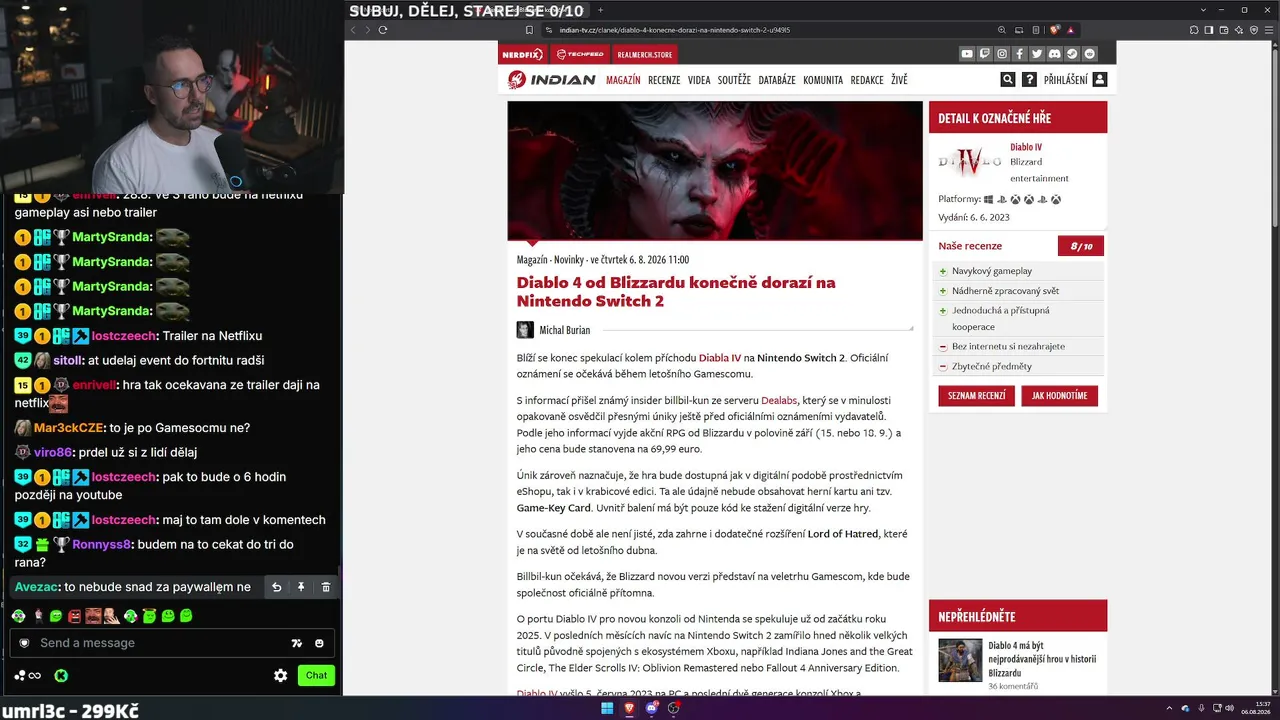
Task: Click the Indian site logo
Action: tap(551, 80)
